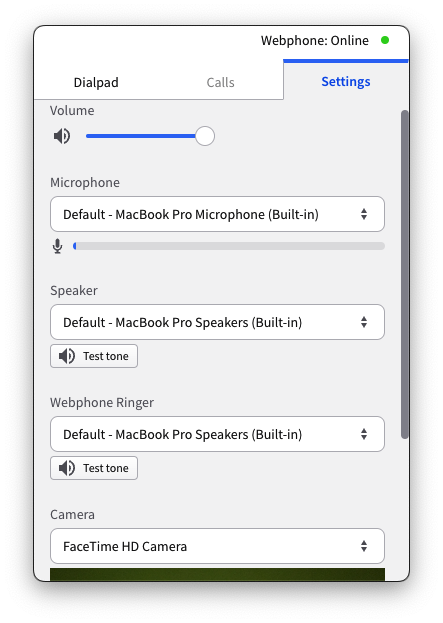This screenshot has height=623, width=443.
Task: Click the green online status indicator
Action: [385, 40]
